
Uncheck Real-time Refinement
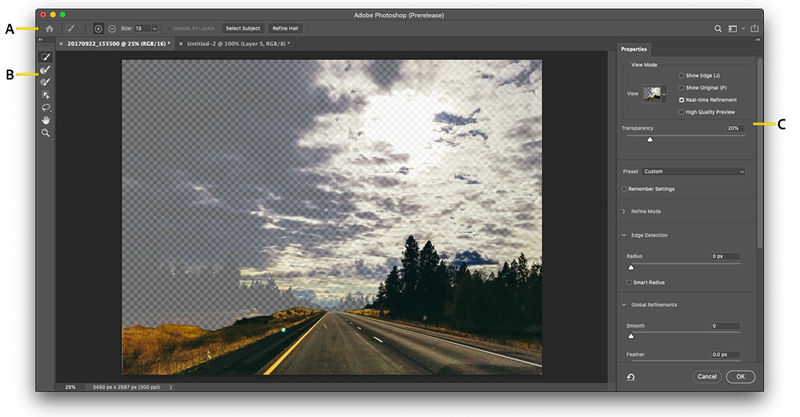tap(681, 100)
